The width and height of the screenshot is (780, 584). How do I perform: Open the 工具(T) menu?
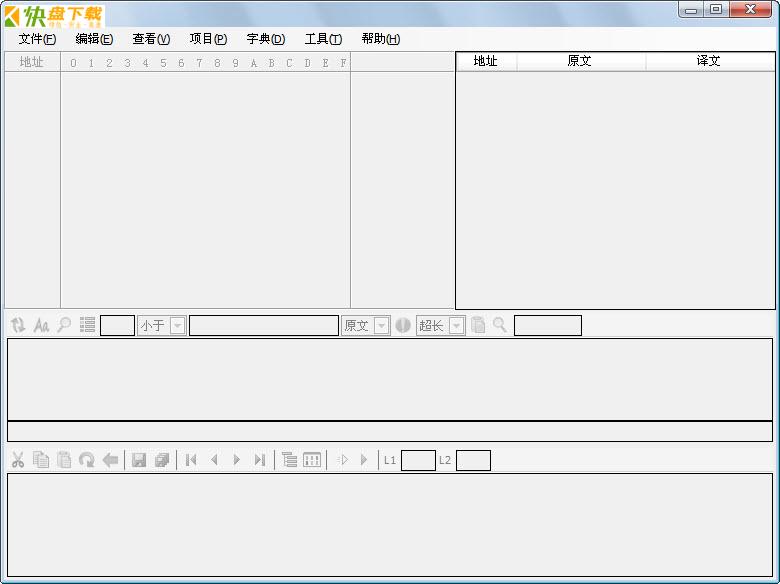(323, 39)
